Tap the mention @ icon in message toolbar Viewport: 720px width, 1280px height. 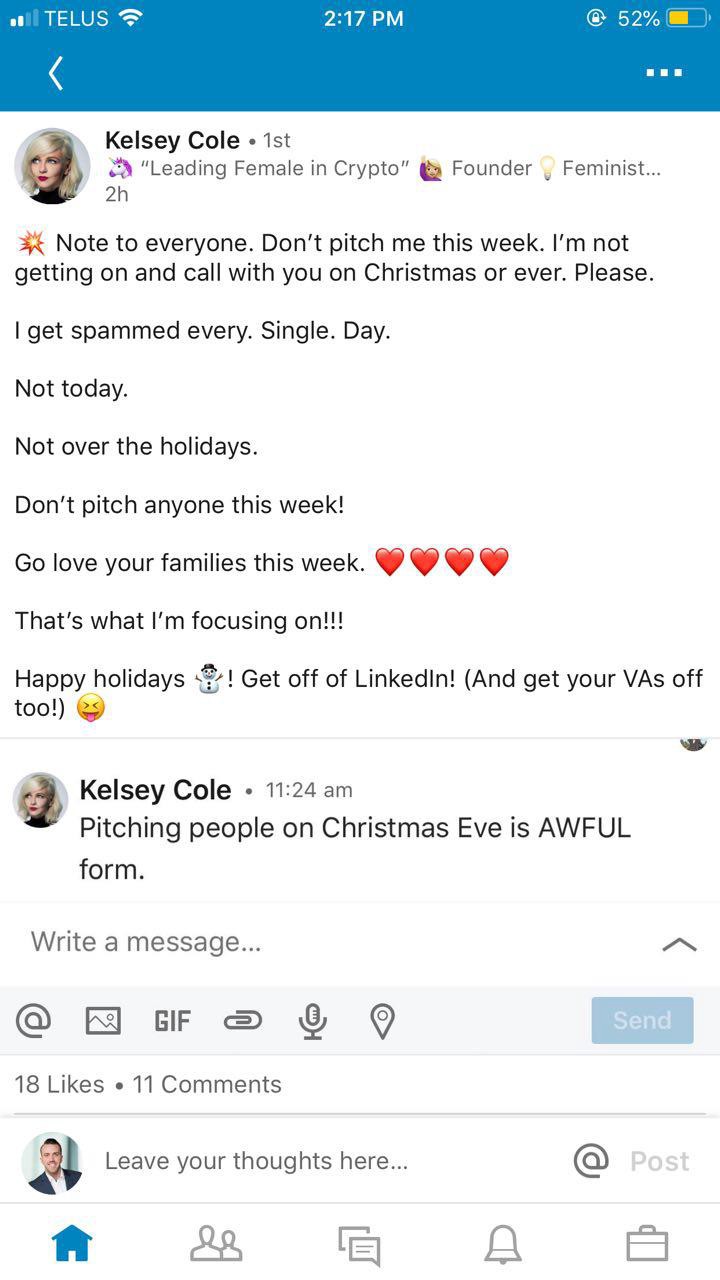pos(33,1020)
